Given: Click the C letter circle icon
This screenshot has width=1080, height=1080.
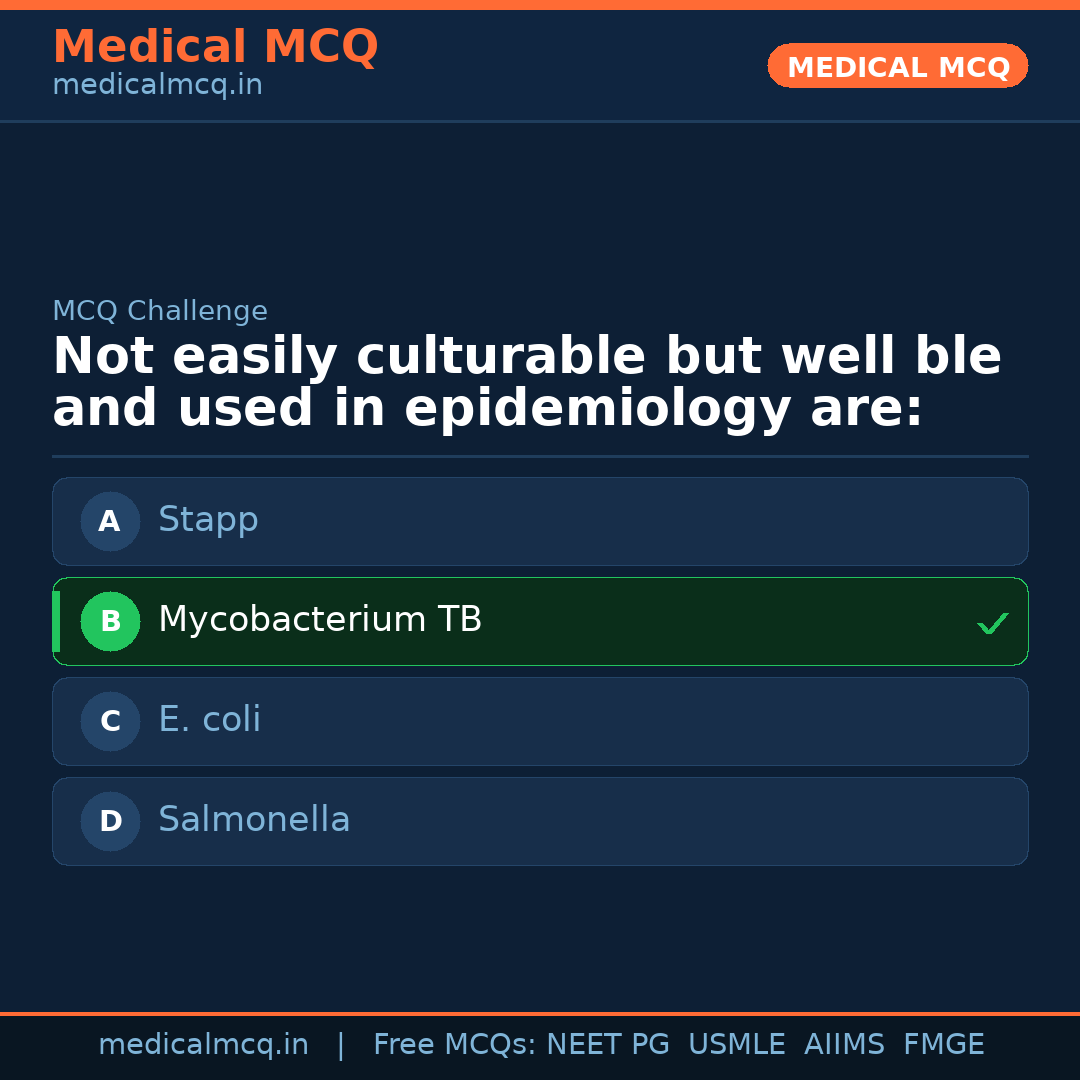Looking at the screenshot, I should [110, 721].
